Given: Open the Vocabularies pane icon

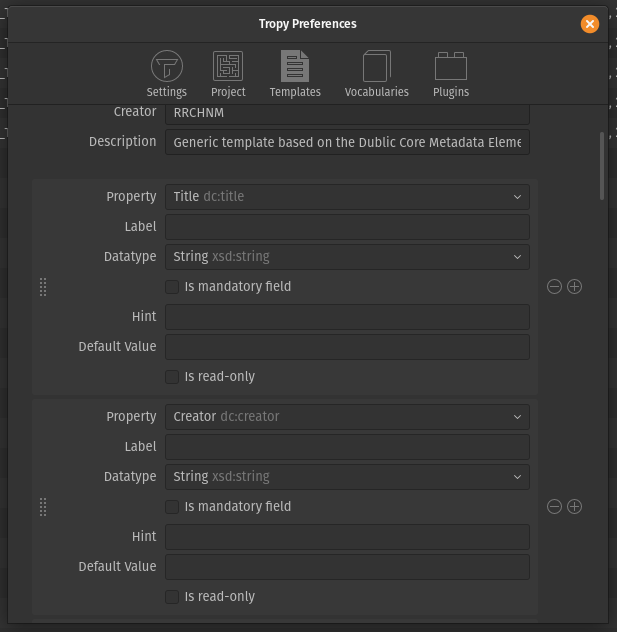Looking at the screenshot, I should (376, 66).
